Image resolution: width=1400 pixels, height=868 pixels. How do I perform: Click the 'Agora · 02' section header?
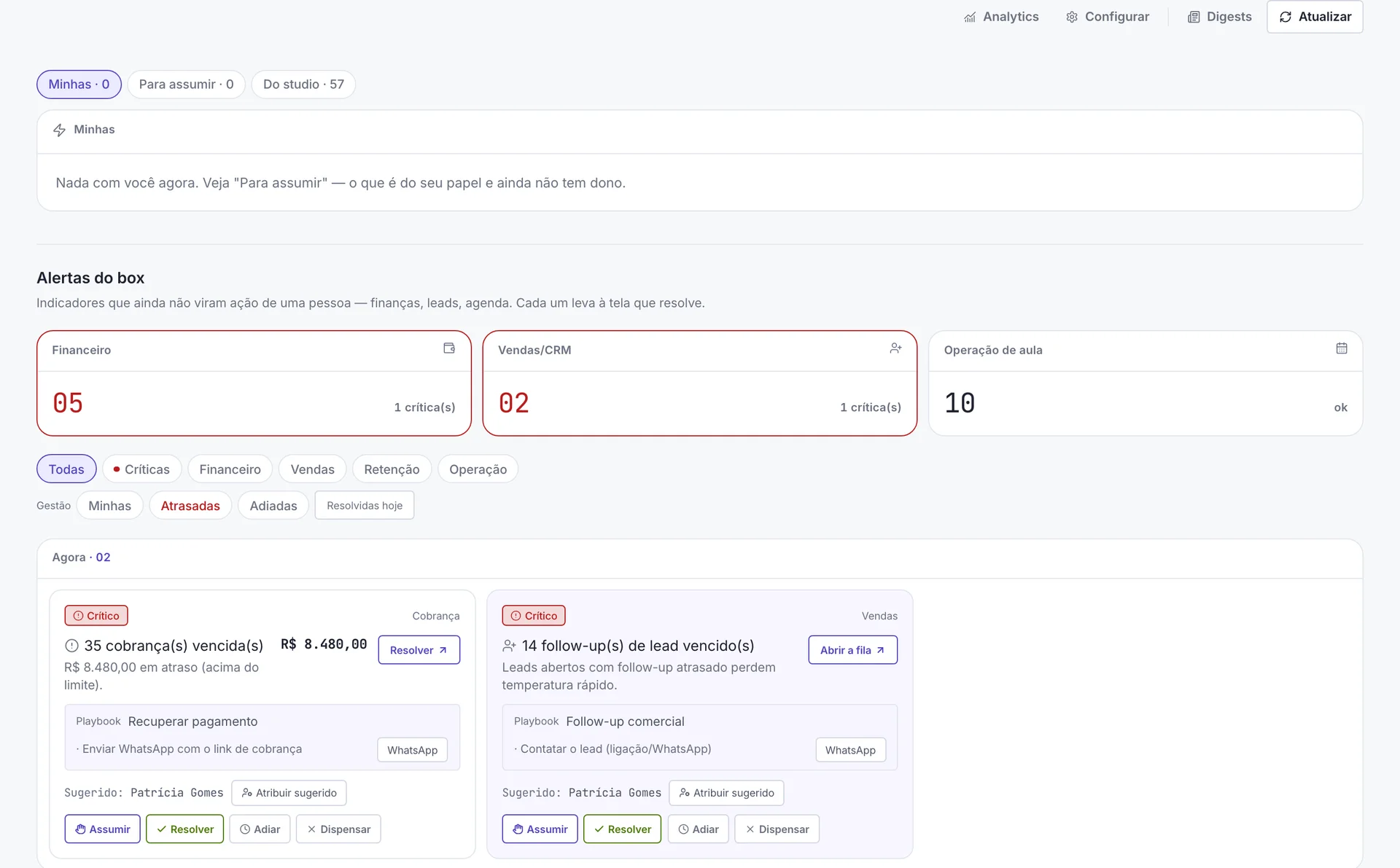(x=81, y=558)
